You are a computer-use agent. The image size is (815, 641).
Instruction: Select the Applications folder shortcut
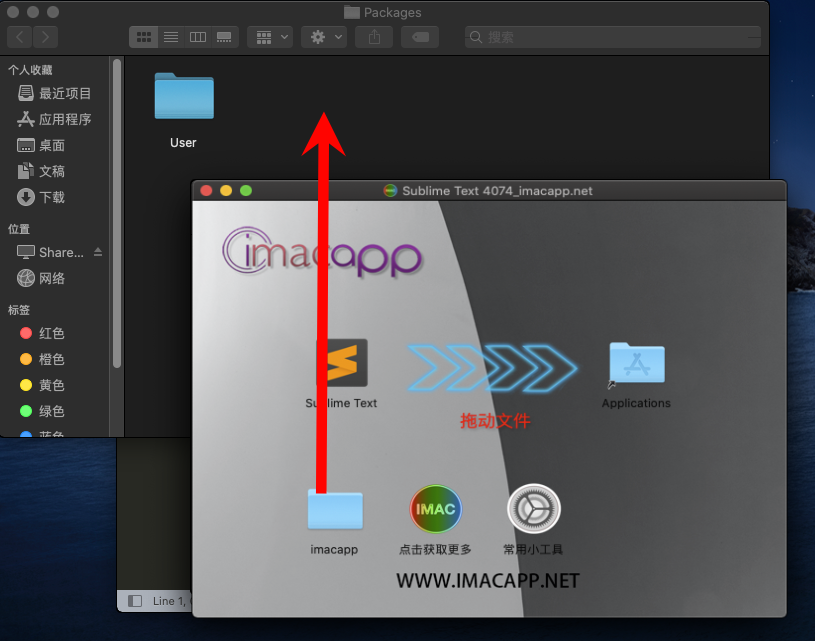click(637, 364)
